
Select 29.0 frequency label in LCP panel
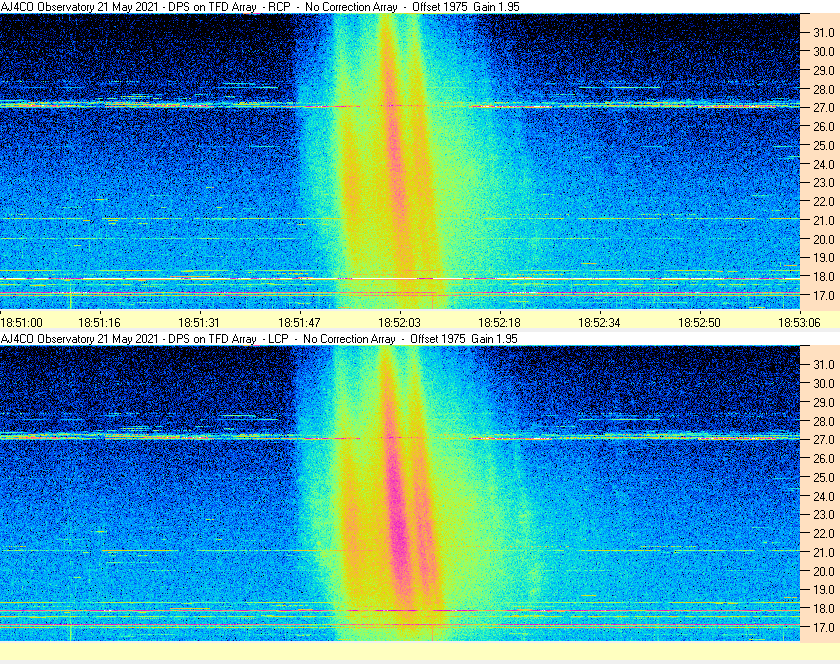tap(824, 402)
